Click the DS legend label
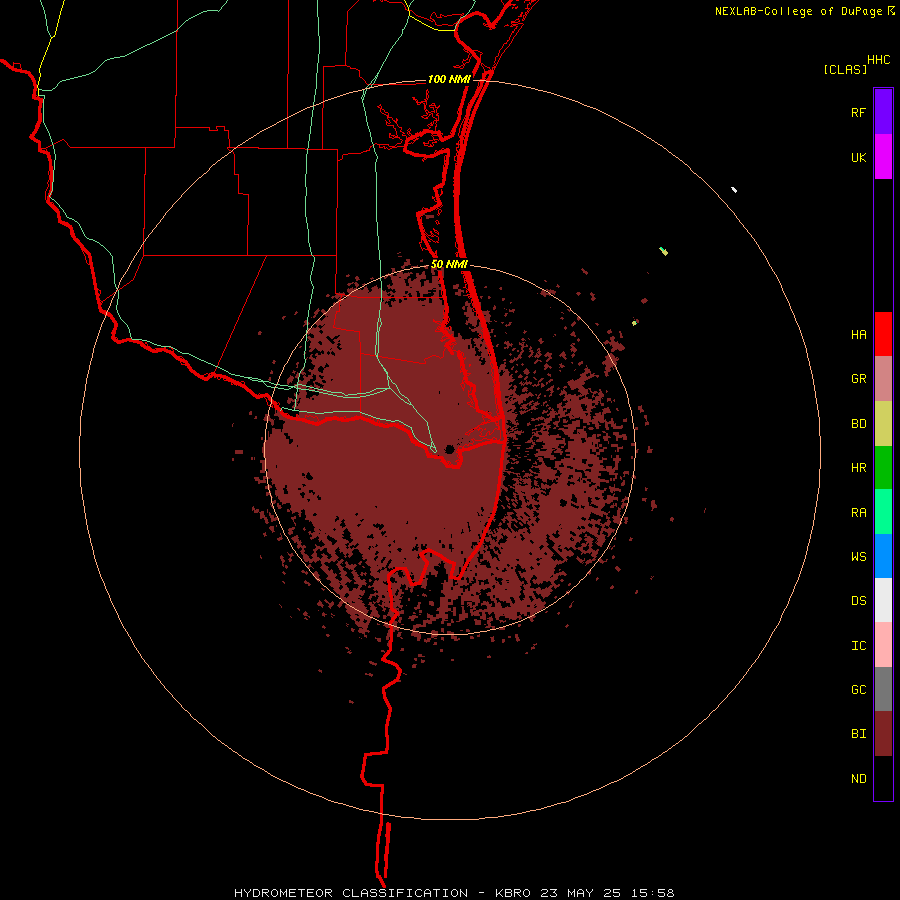900x900 pixels. pyautogui.click(x=858, y=601)
